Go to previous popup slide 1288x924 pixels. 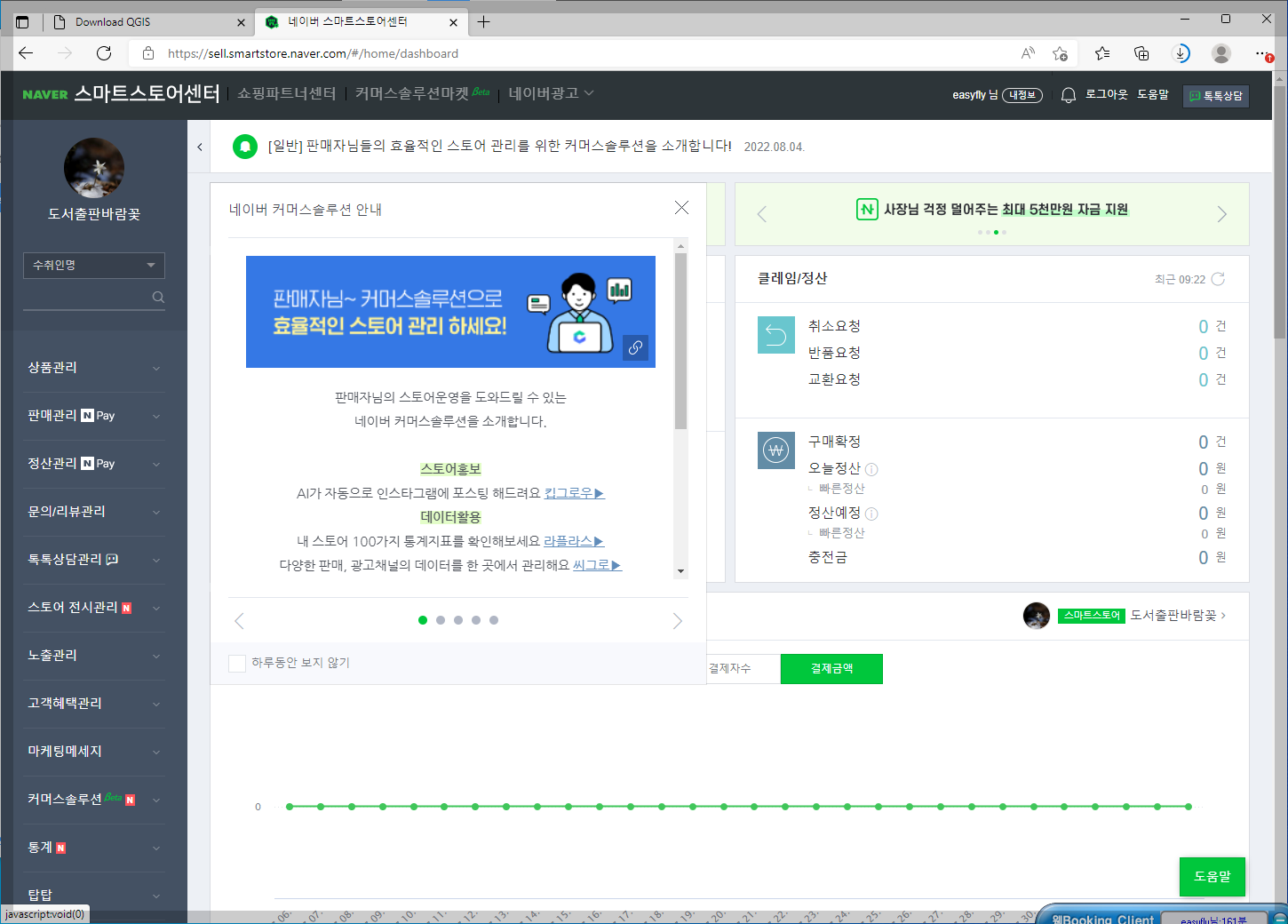click(x=239, y=620)
